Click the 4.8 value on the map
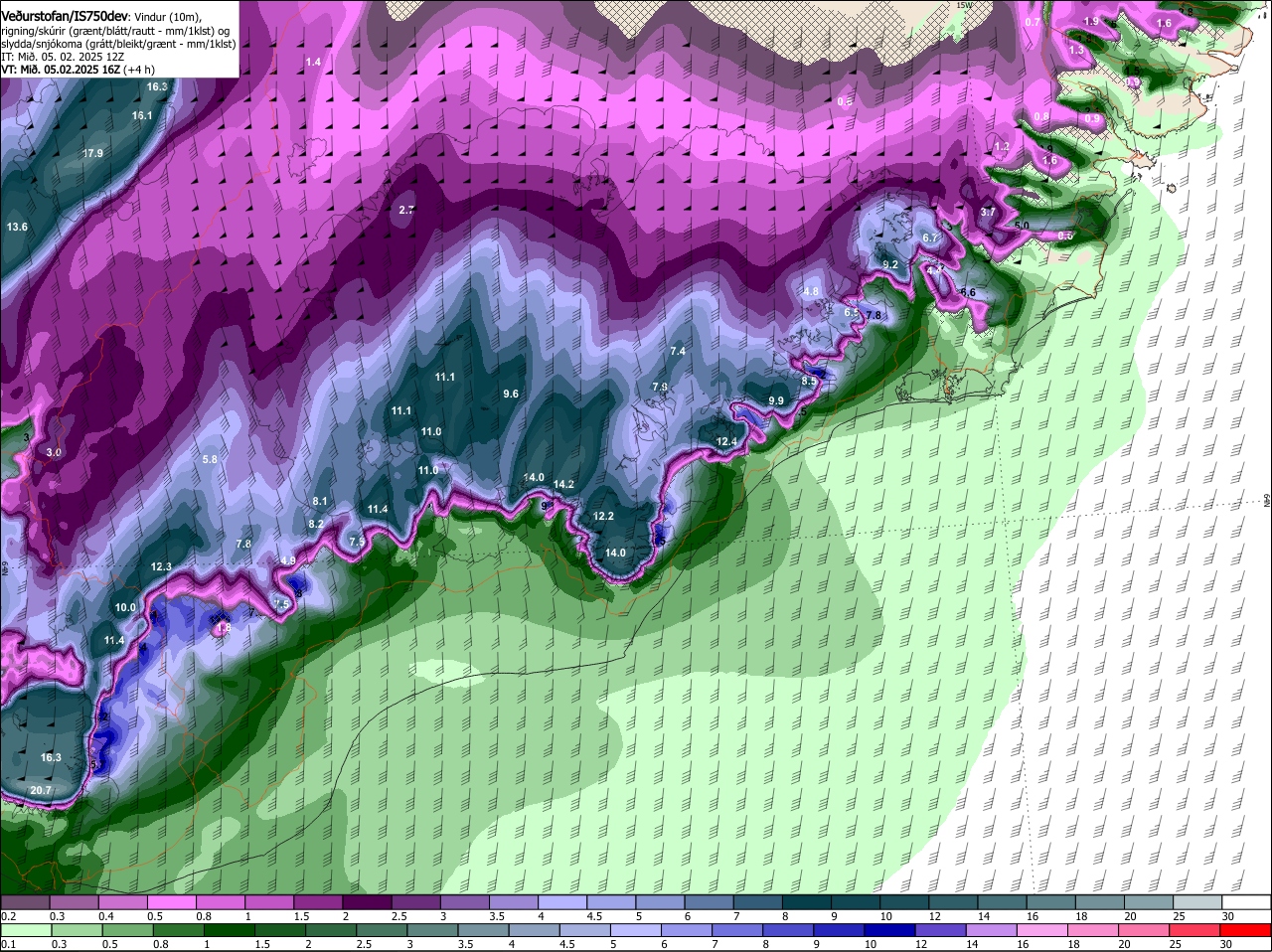Screen dimensions: 1272x952 (x=811, y=291)
